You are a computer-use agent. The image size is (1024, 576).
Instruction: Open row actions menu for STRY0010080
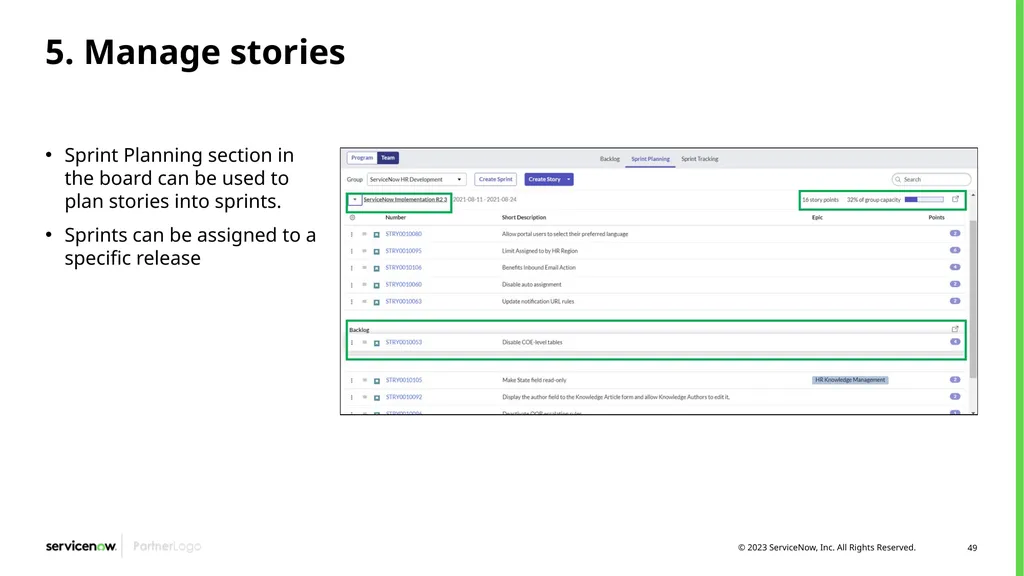pos(351,234)
